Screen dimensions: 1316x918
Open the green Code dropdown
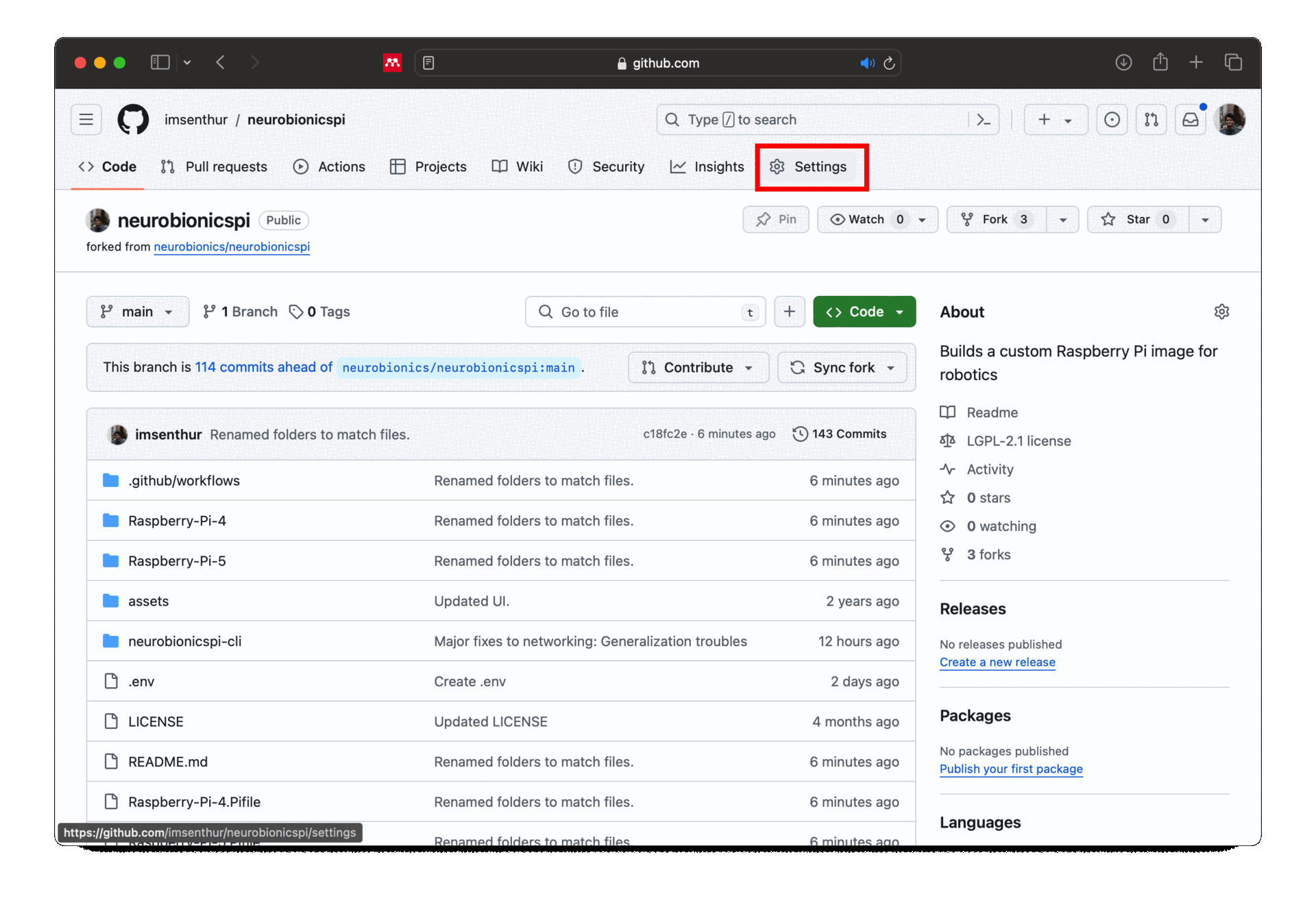point(864,312)
